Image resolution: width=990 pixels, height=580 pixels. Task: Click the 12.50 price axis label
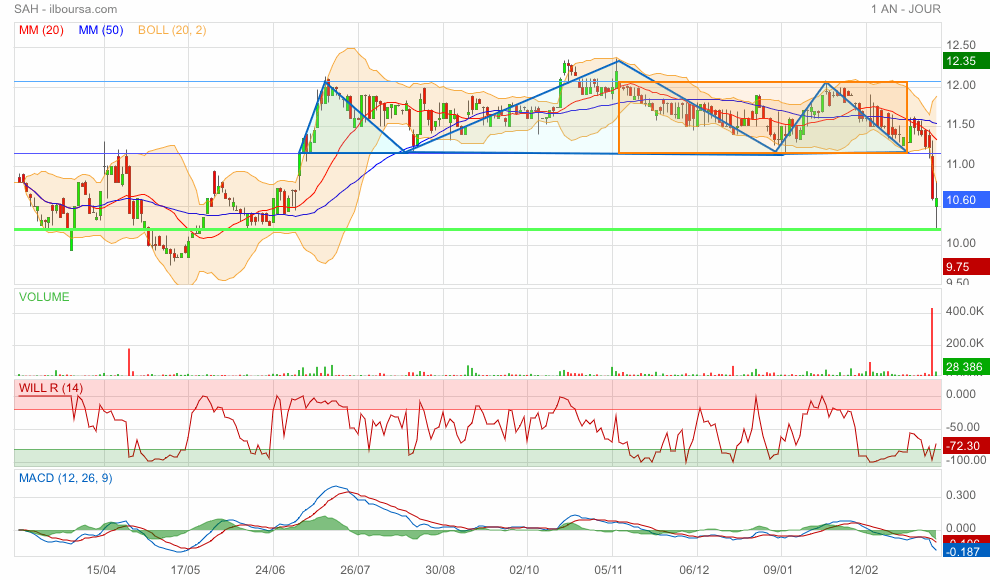[961, 45]
